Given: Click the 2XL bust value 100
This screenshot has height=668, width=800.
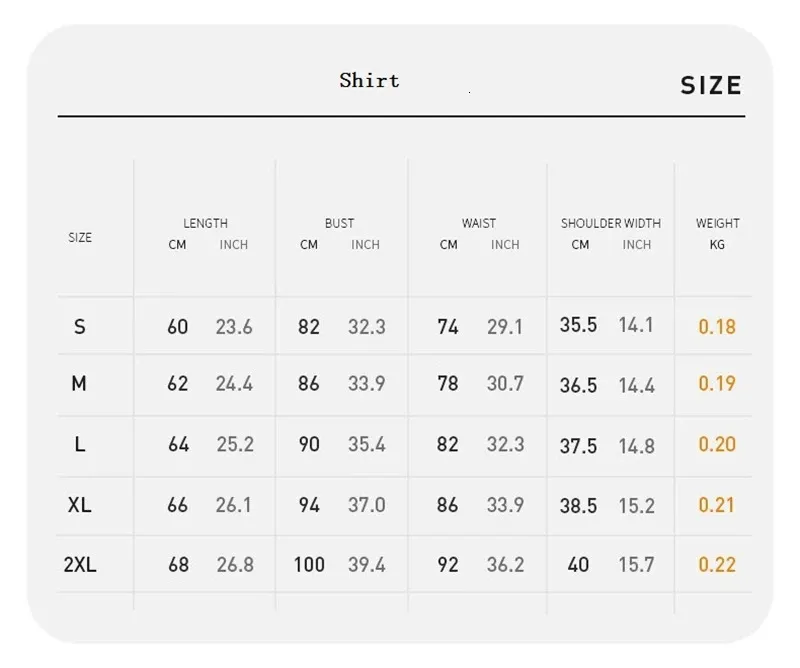Looking at the screenshot, I should click(309, 565).
